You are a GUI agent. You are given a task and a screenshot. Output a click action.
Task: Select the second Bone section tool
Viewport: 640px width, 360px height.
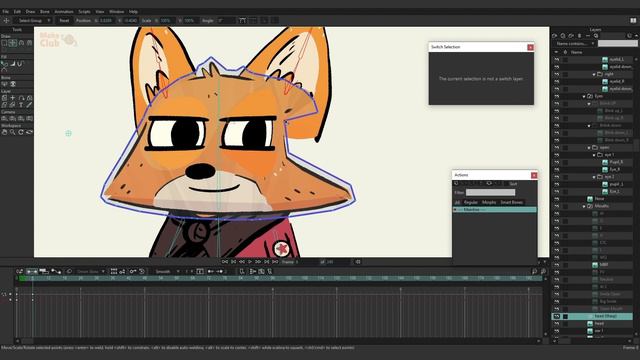(13, 84)
